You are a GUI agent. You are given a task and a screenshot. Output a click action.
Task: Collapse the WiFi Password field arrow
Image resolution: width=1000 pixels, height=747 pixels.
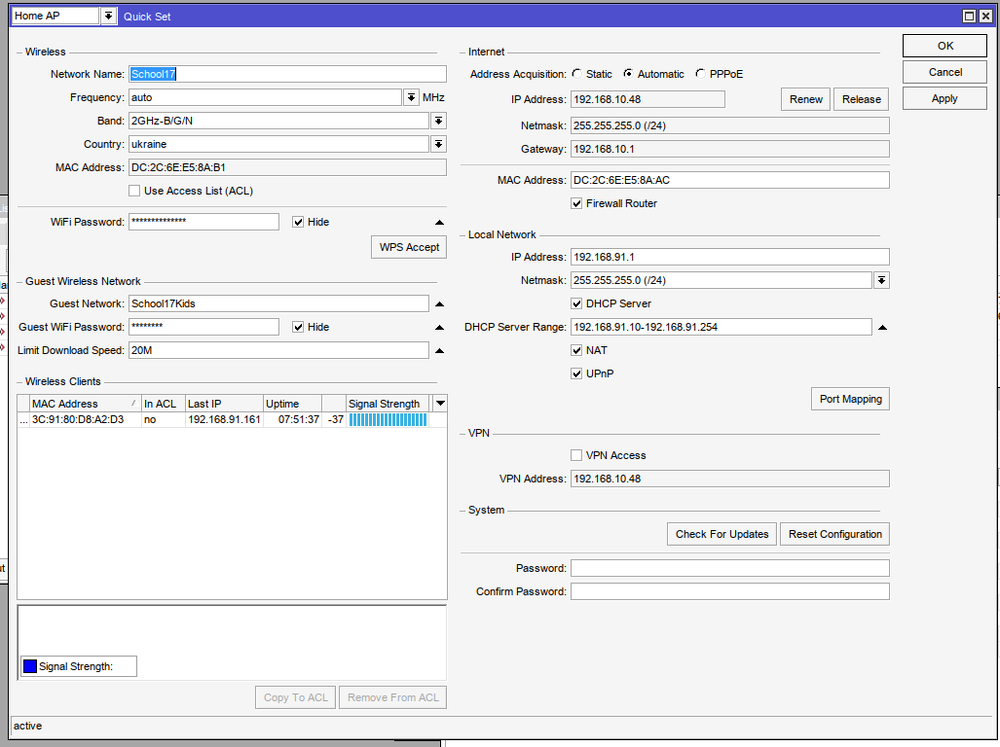click(438, 222)
